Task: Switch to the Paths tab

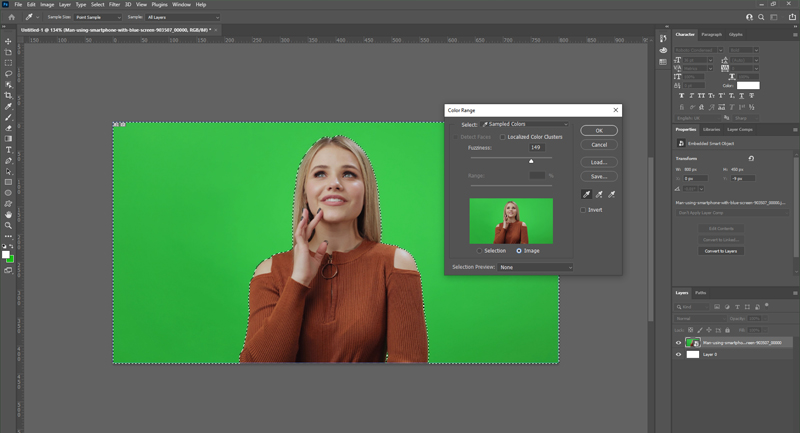Action: (701, 293)
